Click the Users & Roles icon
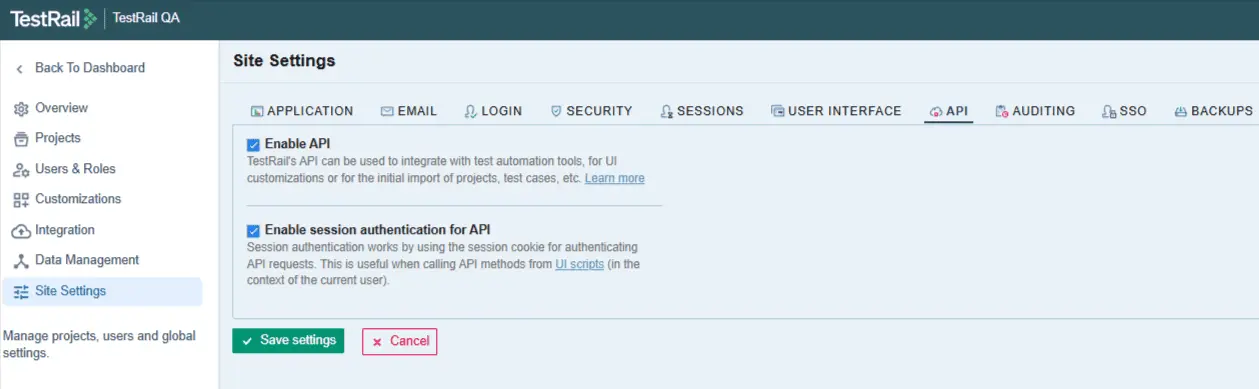This screenshot has height=389, width=1259. pos(21,169)
